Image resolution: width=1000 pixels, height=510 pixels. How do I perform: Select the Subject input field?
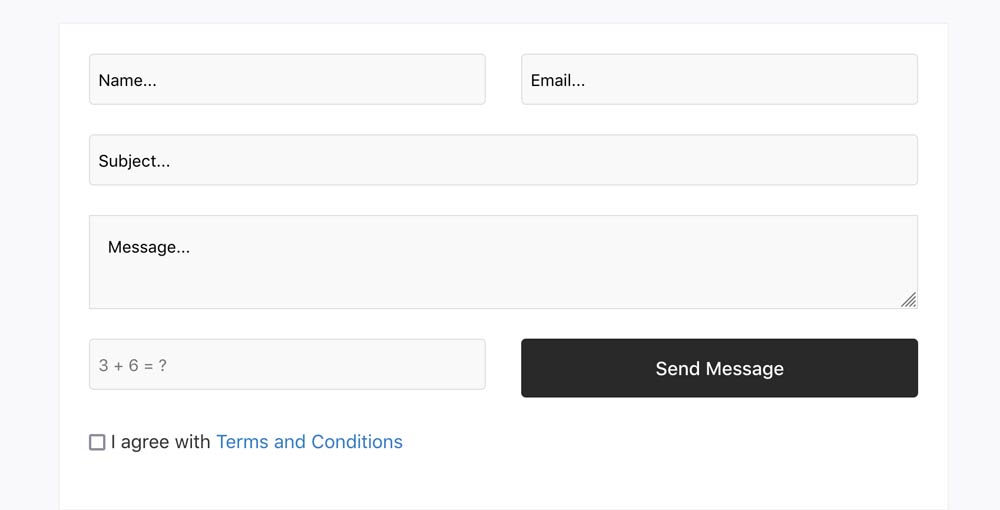[503, 160]
